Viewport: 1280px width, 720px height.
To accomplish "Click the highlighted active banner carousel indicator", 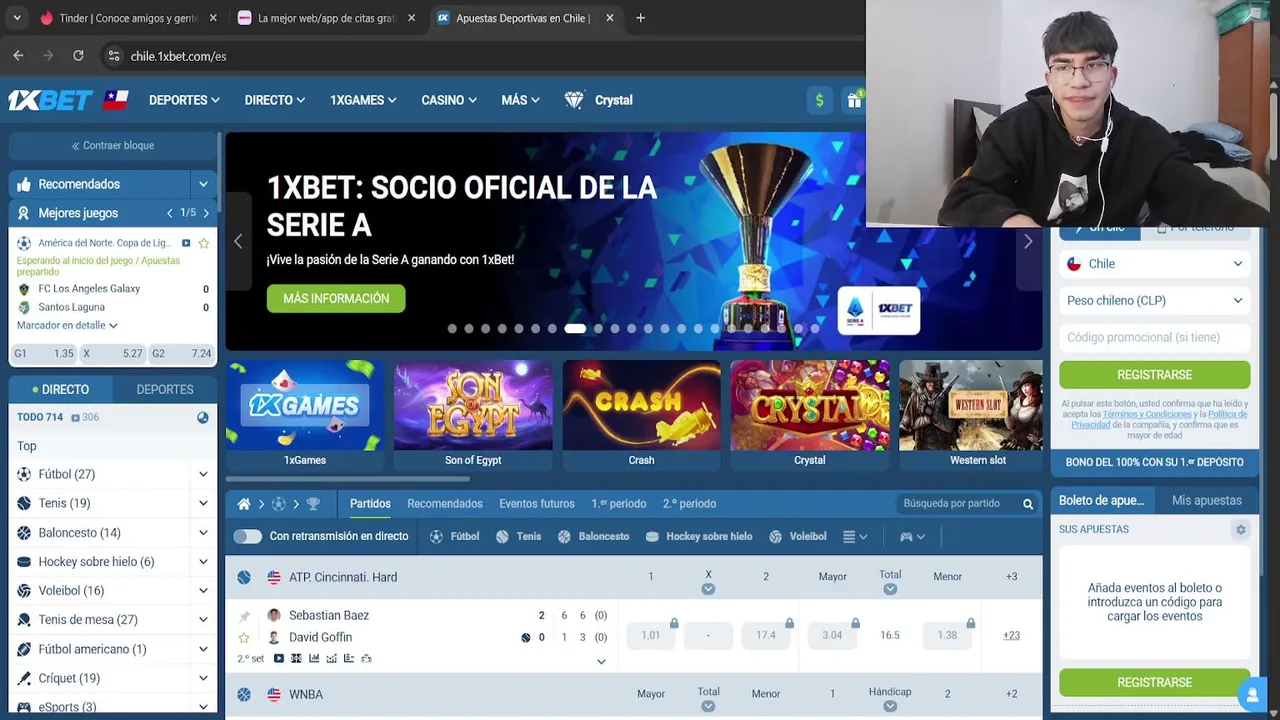I will click(x=574, y=329).
